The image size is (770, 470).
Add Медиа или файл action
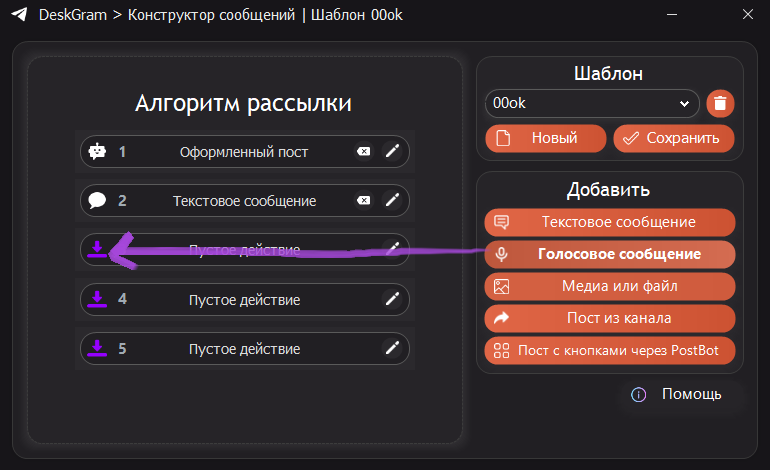[610, 286]
